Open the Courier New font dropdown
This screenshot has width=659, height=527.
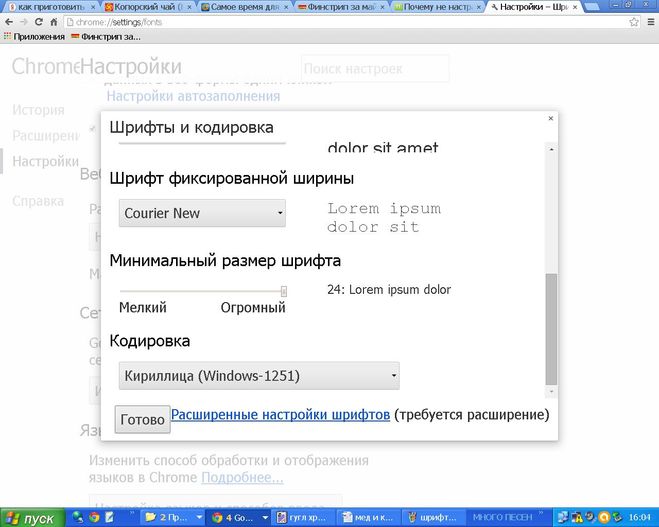(202, 213)
